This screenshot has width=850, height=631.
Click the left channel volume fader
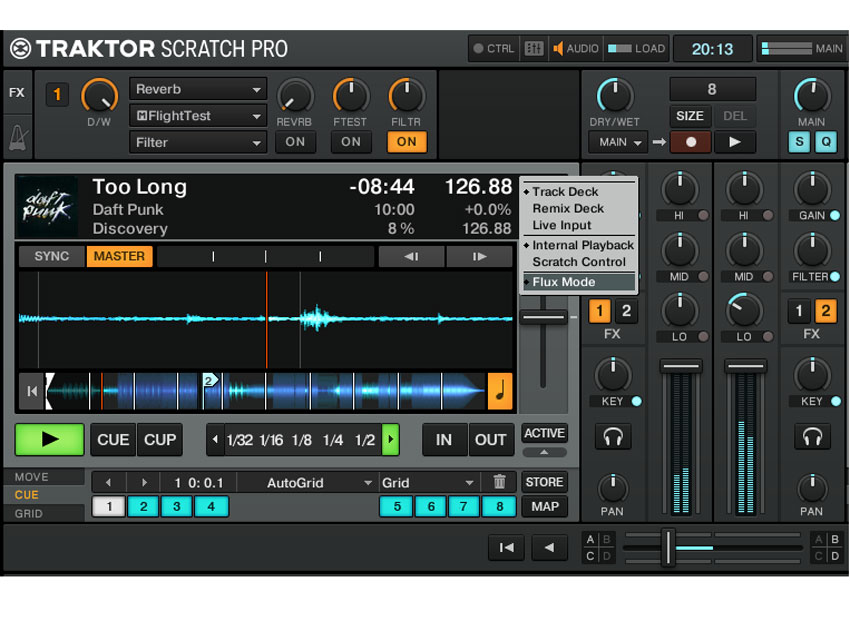click(681, 366)
